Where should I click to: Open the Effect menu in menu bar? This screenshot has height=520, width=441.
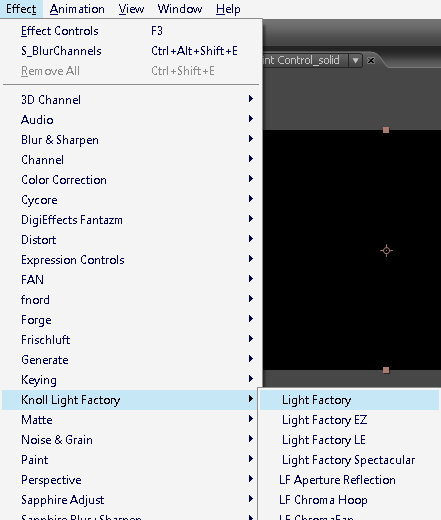tap(21, 9)
